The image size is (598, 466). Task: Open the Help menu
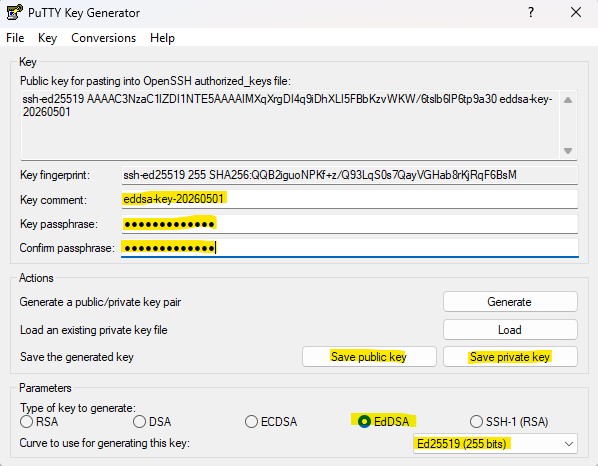tap(162, 38)
